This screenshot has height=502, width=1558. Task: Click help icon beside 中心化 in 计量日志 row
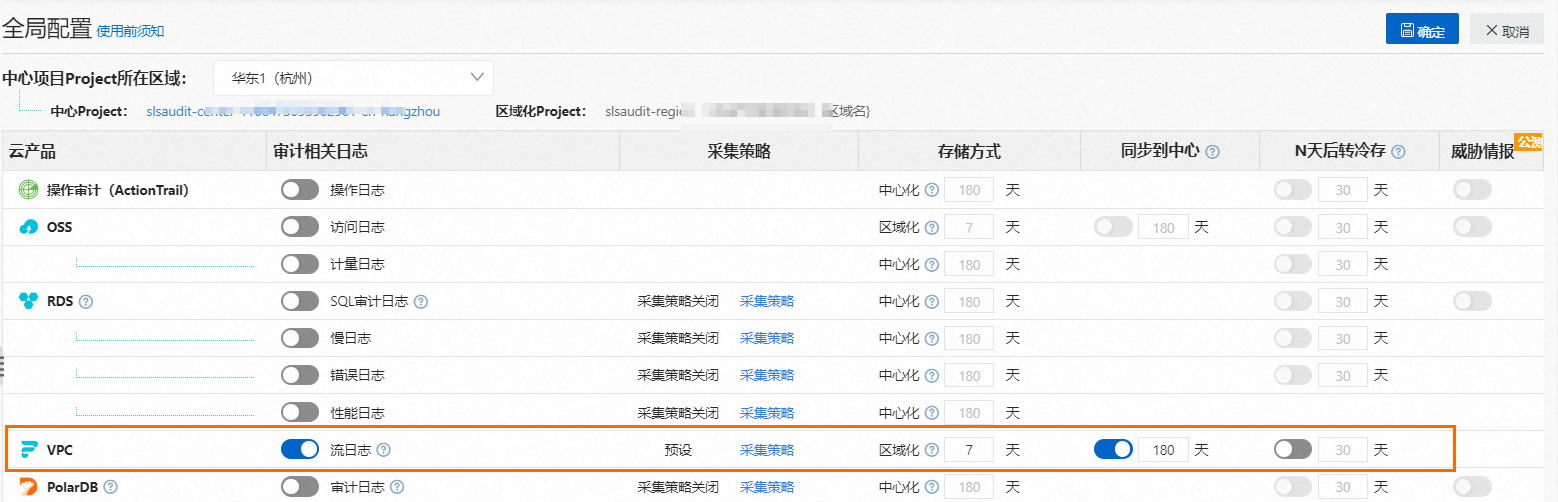coord(932,264)
